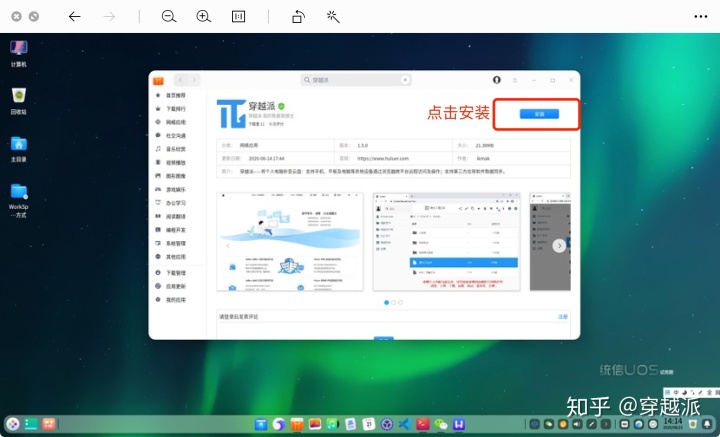The width and height of the screenshot is (720, 437).
Task: Select the second carousel page dot
Action: (394, 303)
